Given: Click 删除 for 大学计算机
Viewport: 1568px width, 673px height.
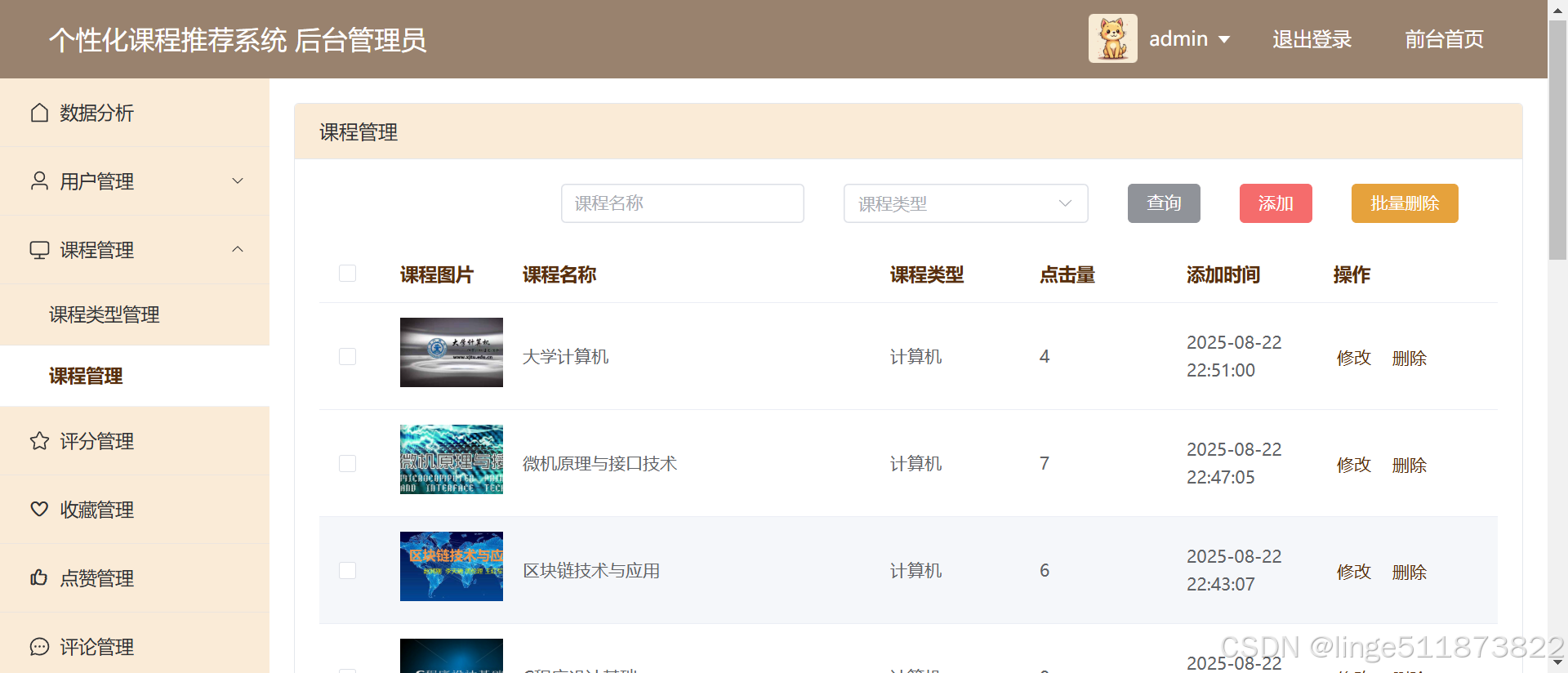Looking at the screenshot, I should pyautogui.click(x=1409, y=358).
